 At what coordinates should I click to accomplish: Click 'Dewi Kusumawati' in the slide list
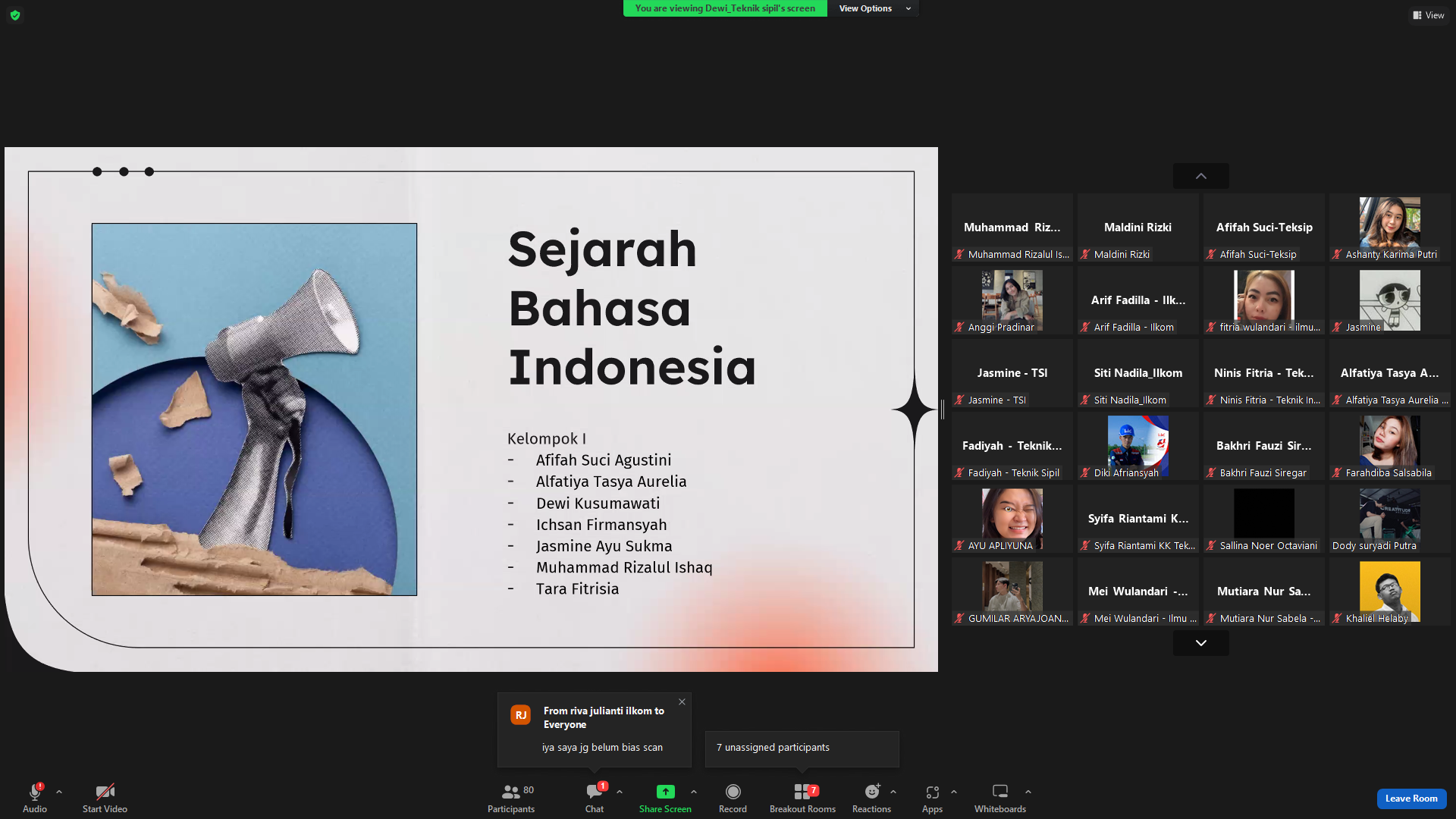point(598,504)
